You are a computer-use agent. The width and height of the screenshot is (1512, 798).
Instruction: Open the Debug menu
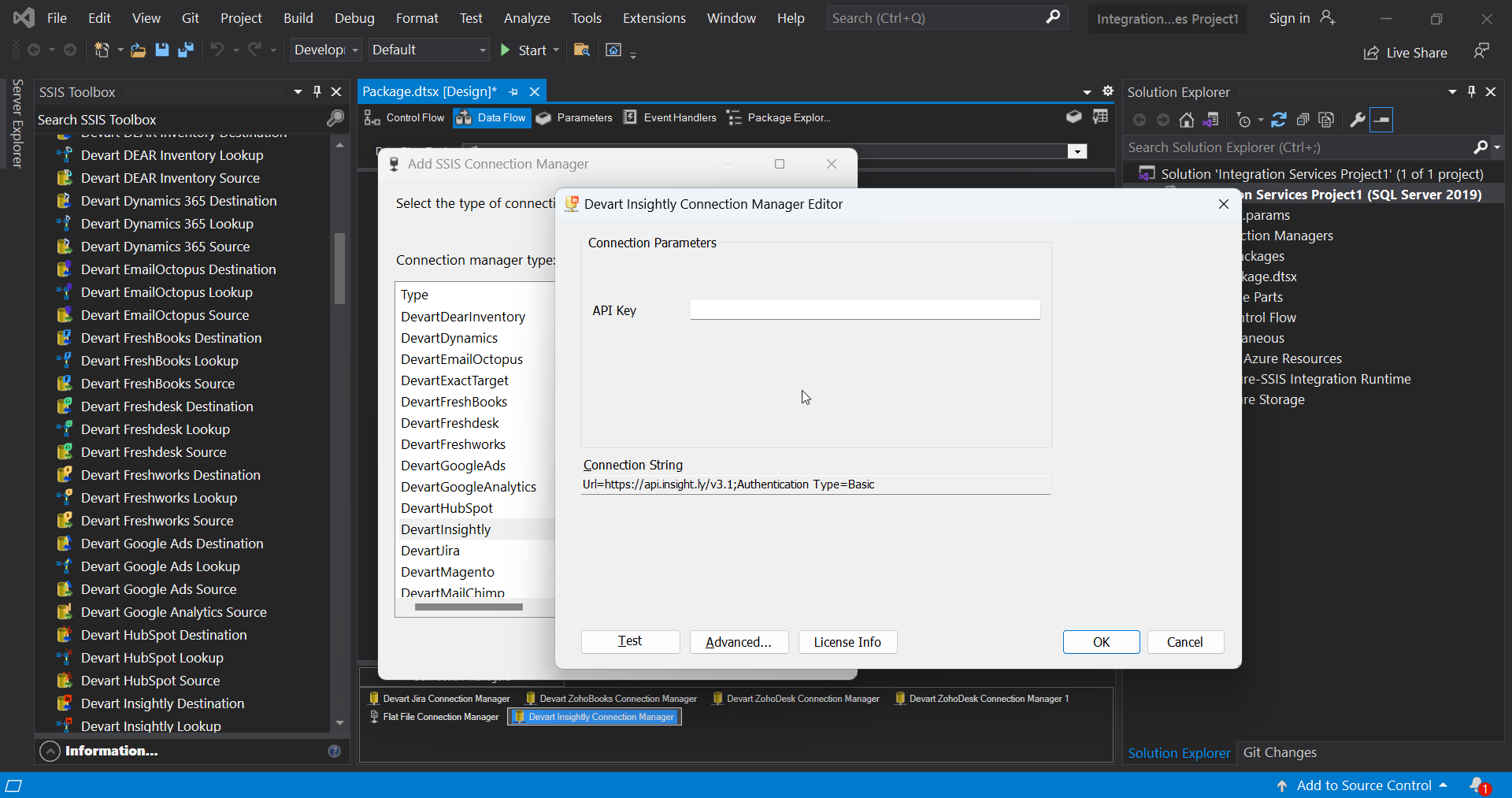(354, 18)
